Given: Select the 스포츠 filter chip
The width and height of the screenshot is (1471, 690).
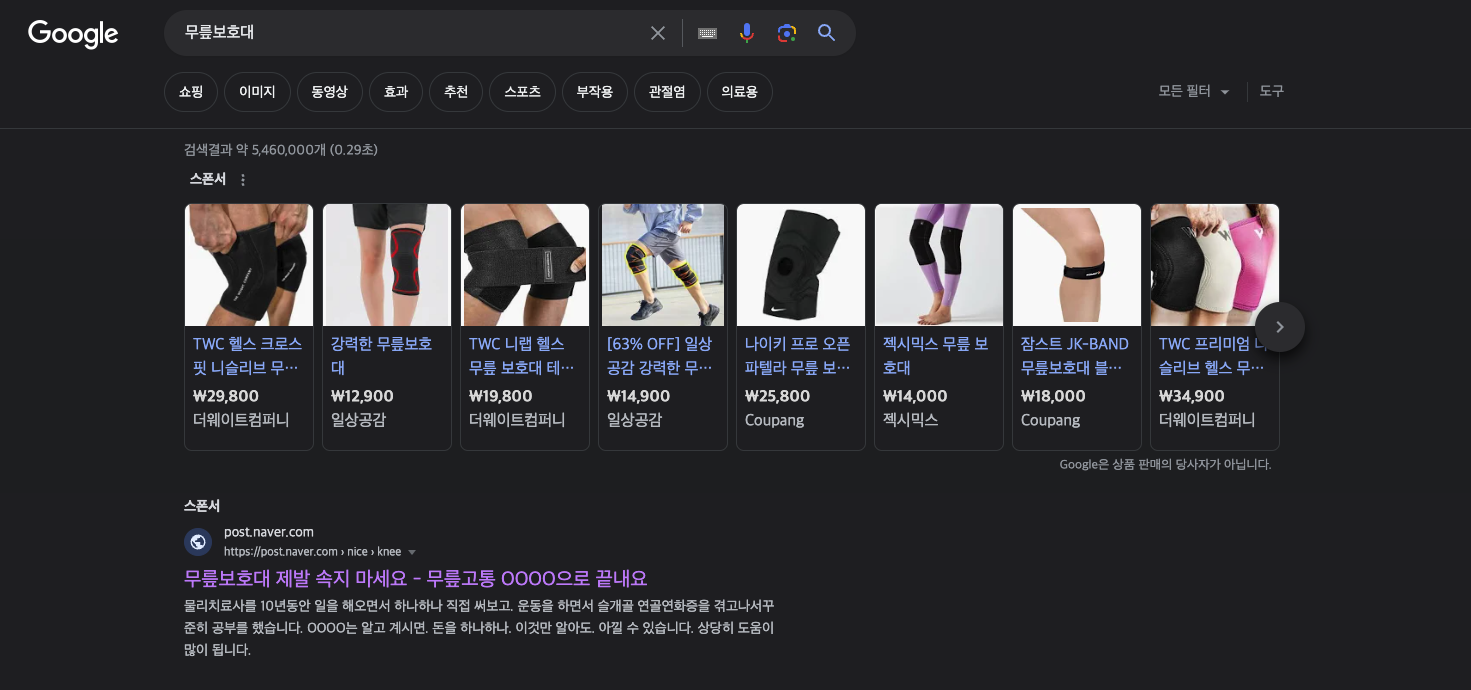Looking at the screenshot, I should pos(522,92).
